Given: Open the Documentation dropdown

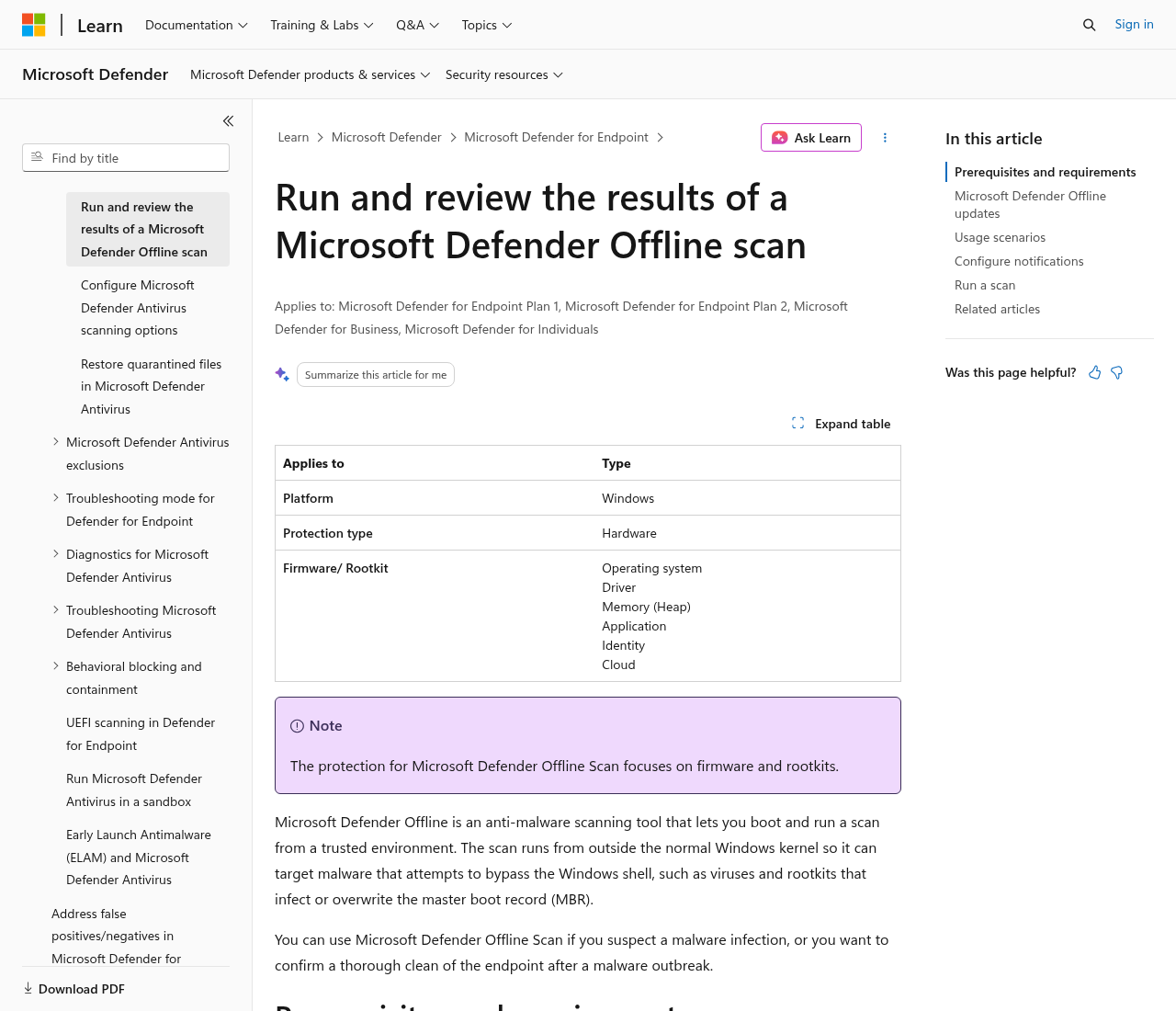Looking at the screenshot, I should click(197, 25).
